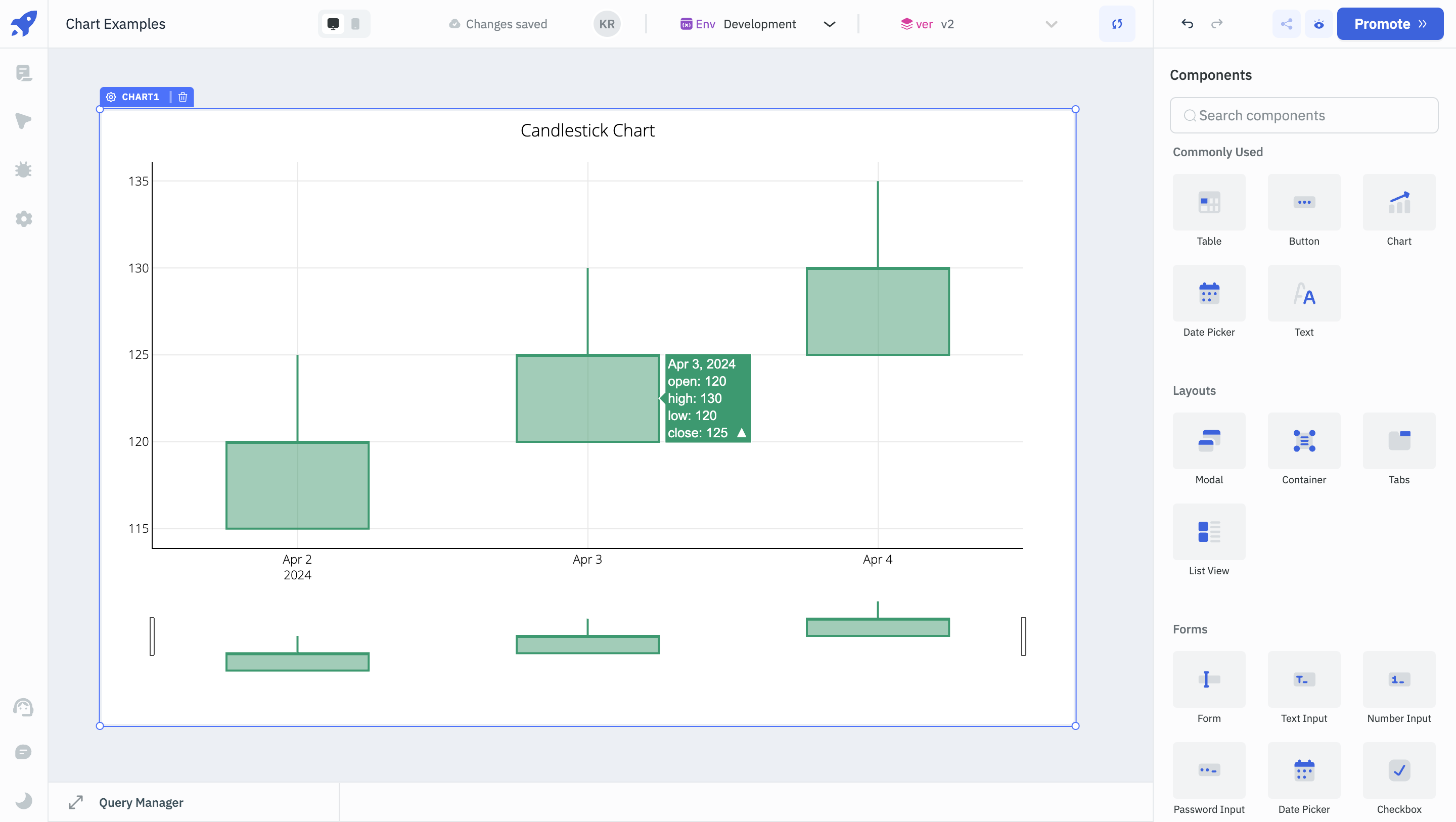Switch to mobile layout view
This screenshot has width=1456, height=822.
(355, 24)
